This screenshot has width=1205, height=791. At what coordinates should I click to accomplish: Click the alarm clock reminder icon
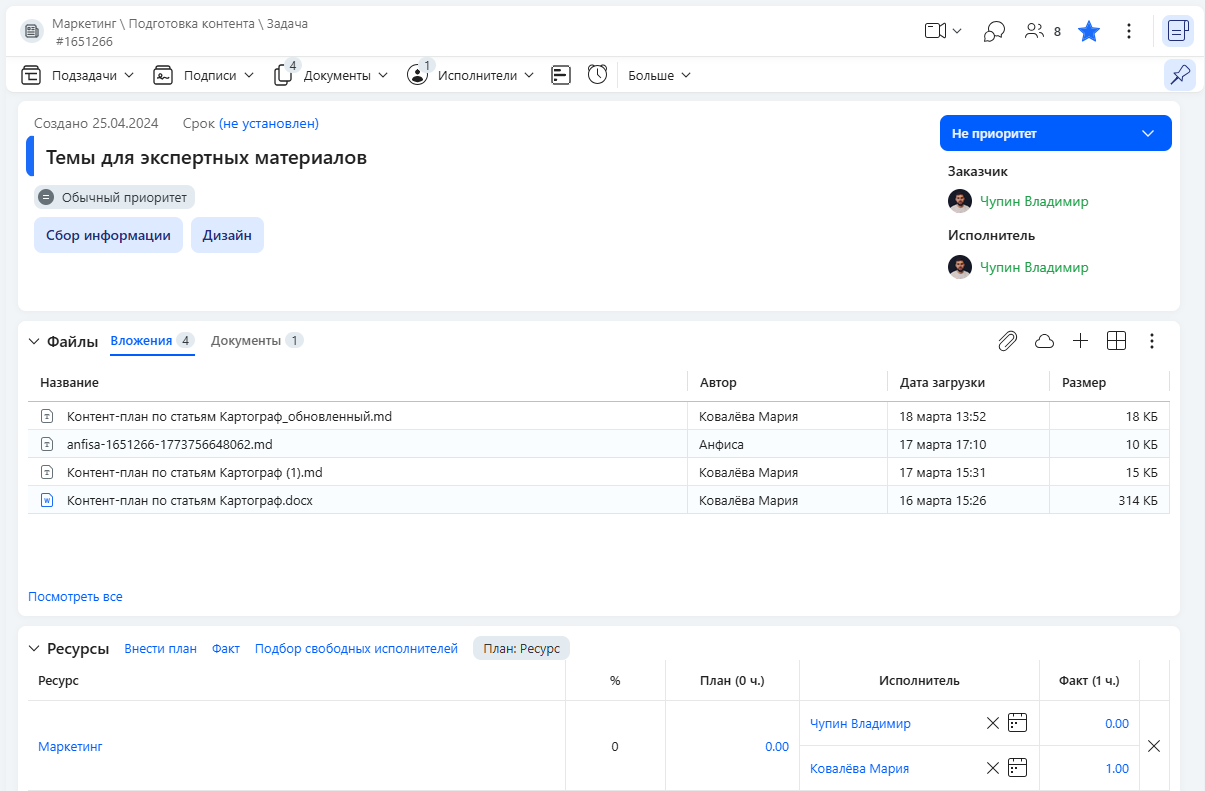[597, 74]
